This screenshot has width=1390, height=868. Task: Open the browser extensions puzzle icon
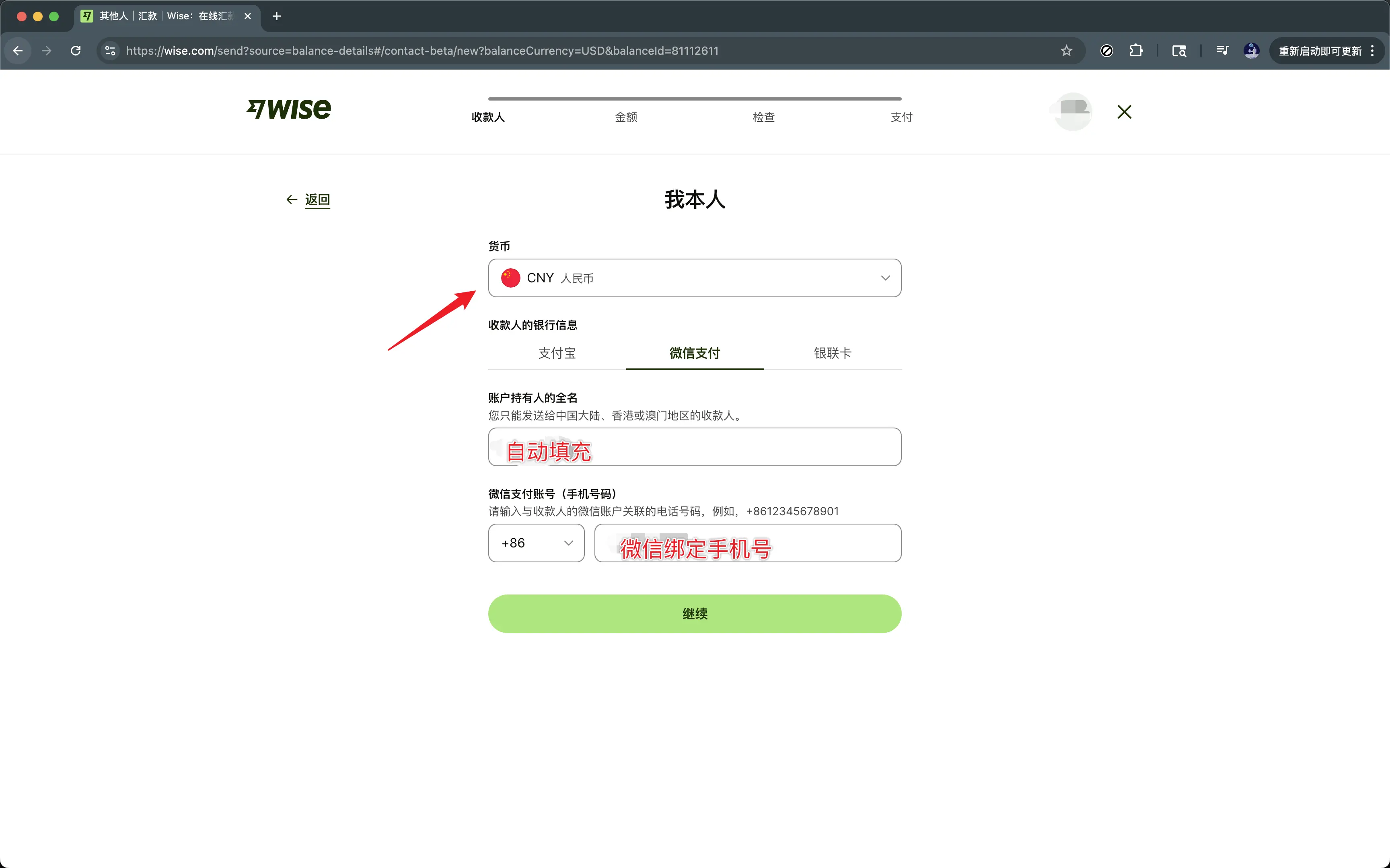pos(1136,51)
